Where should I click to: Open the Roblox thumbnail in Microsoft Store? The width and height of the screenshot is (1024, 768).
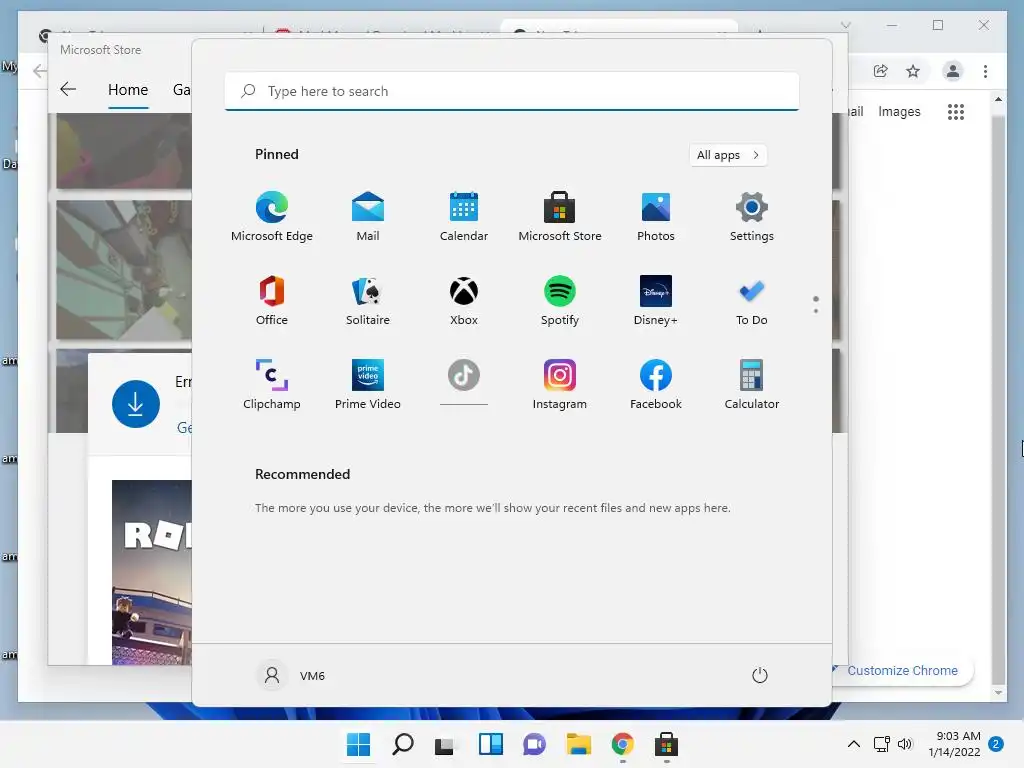tap(152, 573)
